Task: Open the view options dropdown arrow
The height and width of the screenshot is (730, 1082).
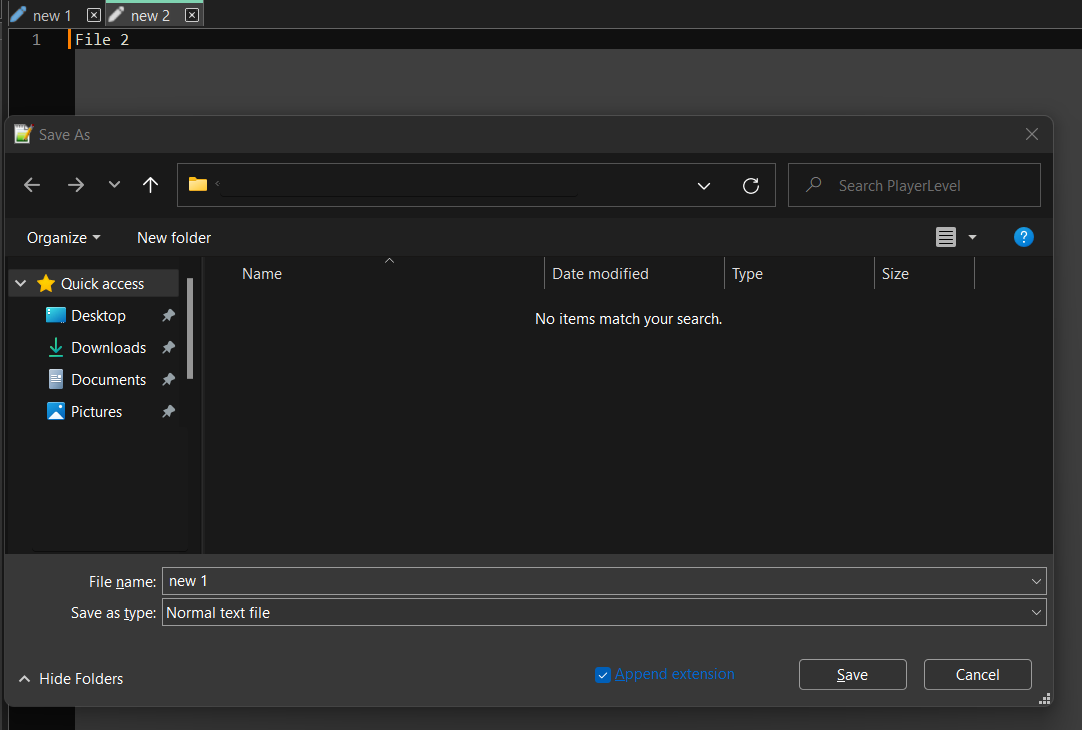Action: coord(972,237)
